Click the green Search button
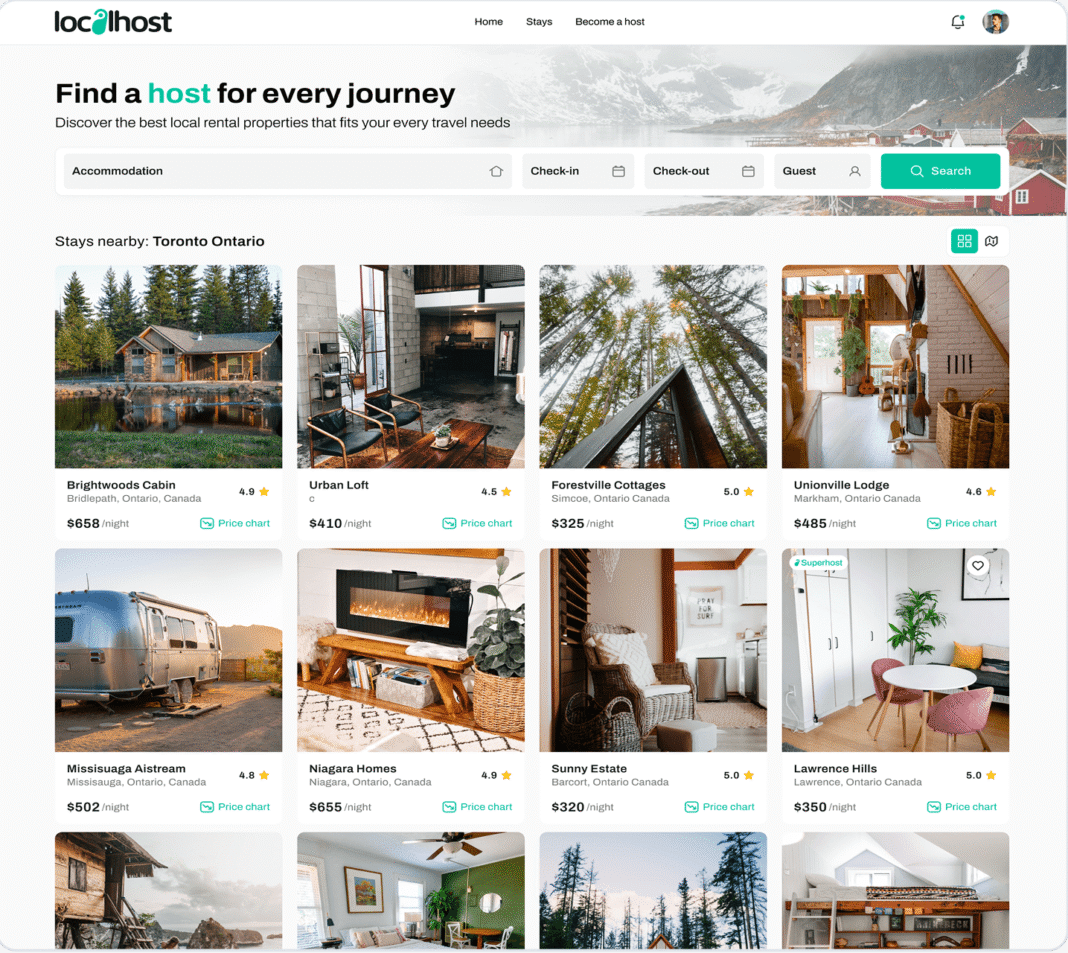The image size is (1068, 953). [x=940, y=171]
